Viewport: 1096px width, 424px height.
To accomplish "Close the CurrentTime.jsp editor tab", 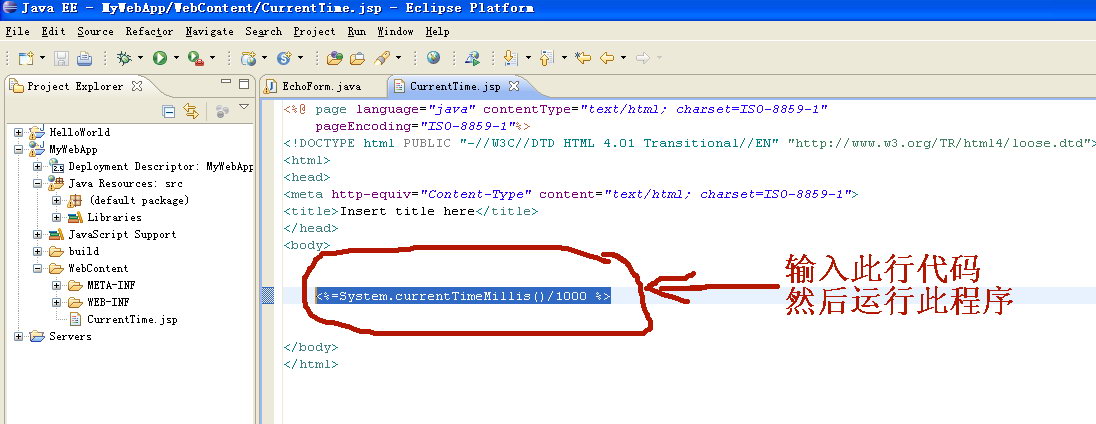I will point(514,87).
